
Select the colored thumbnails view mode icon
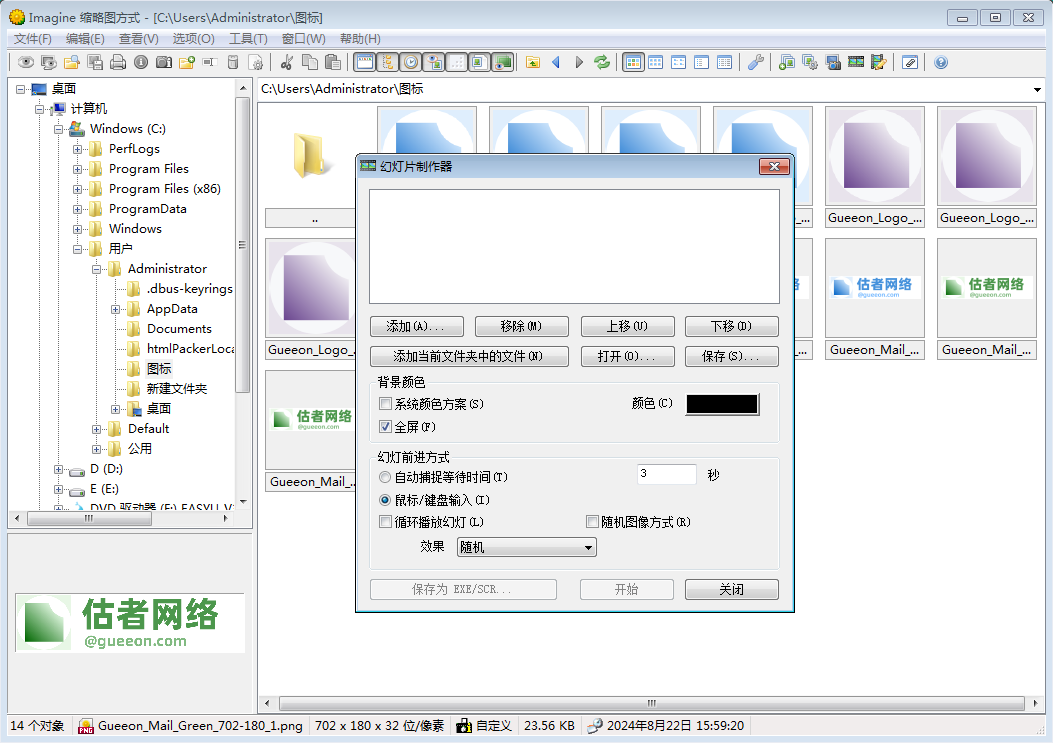(x=633, y=62)
